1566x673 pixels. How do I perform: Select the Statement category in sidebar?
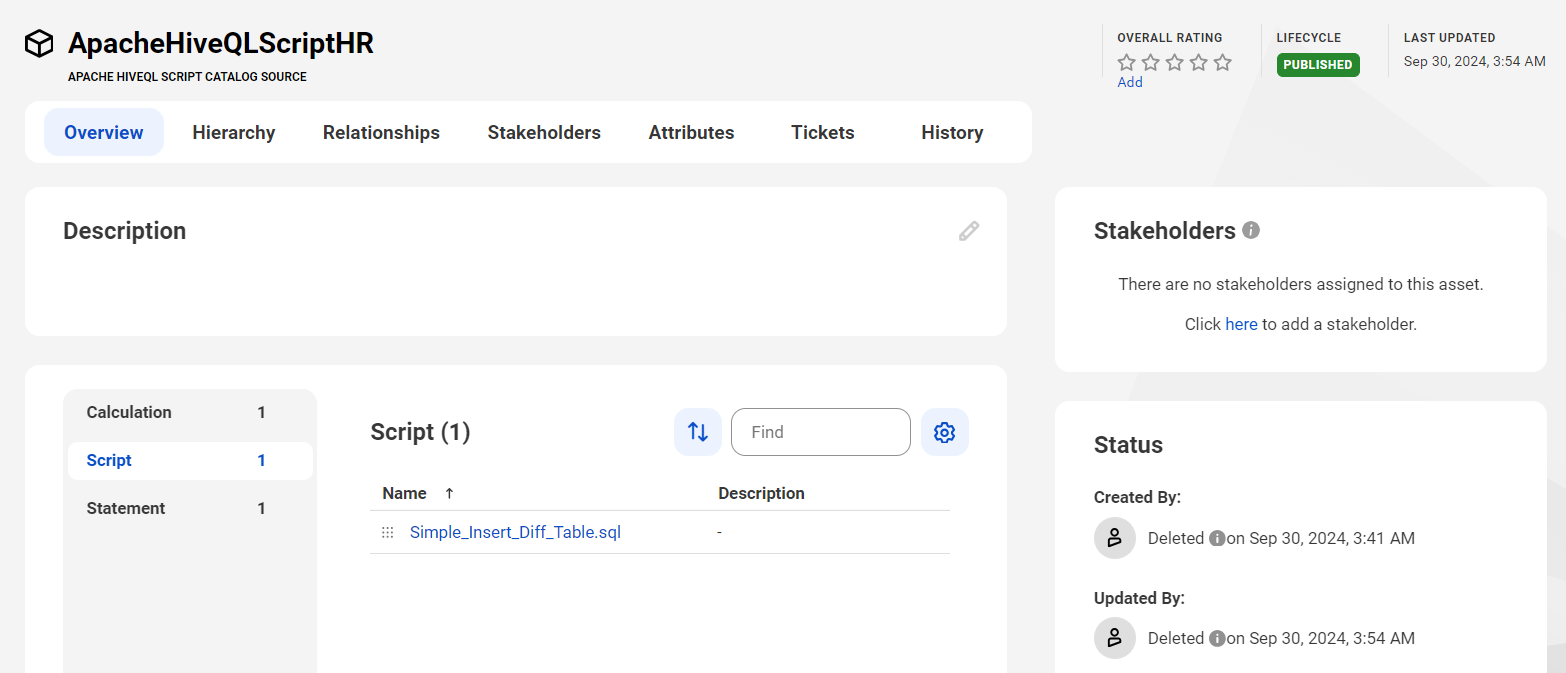(190, 508)
